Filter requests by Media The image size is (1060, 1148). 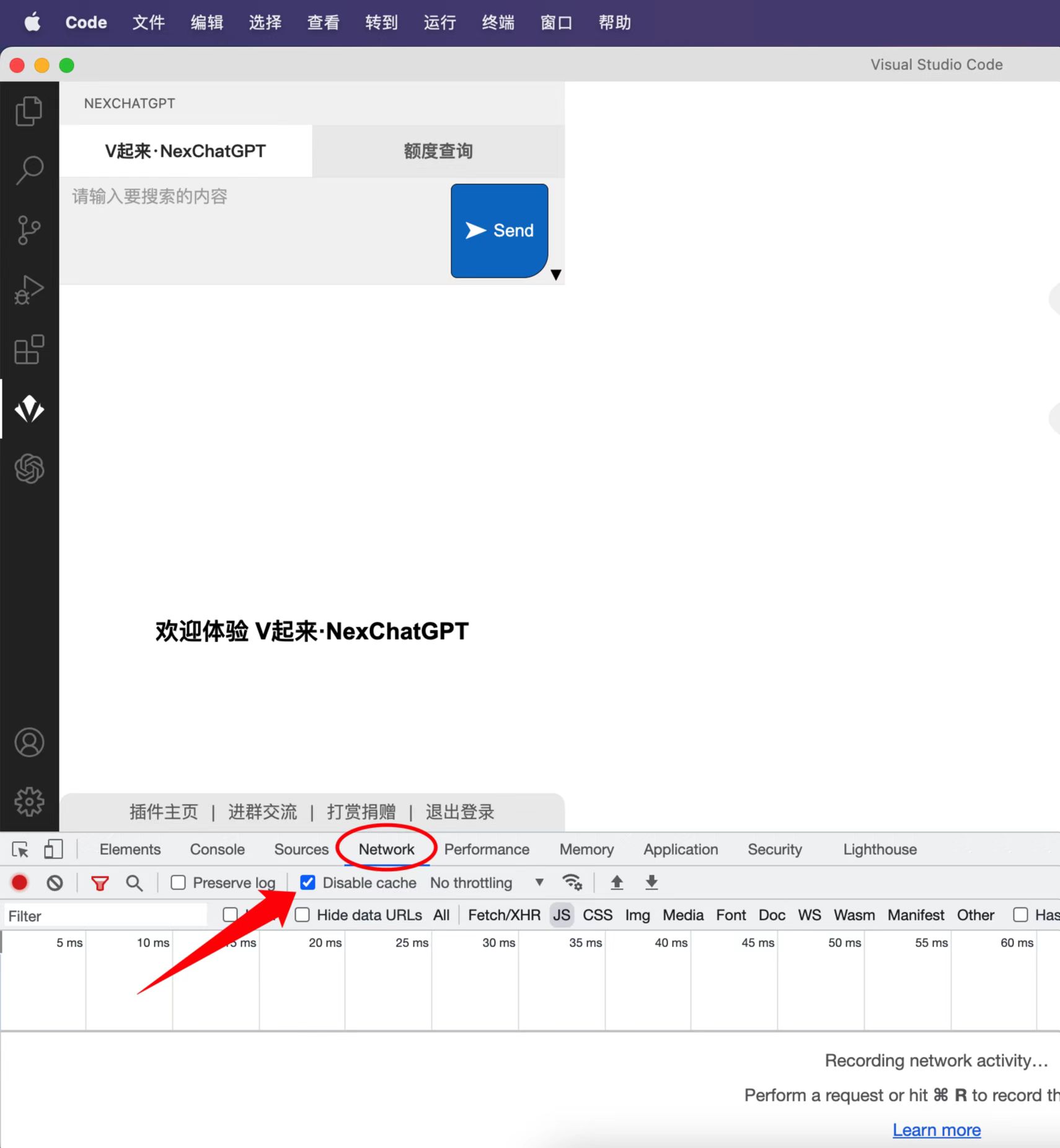click(x=683, y=915)
